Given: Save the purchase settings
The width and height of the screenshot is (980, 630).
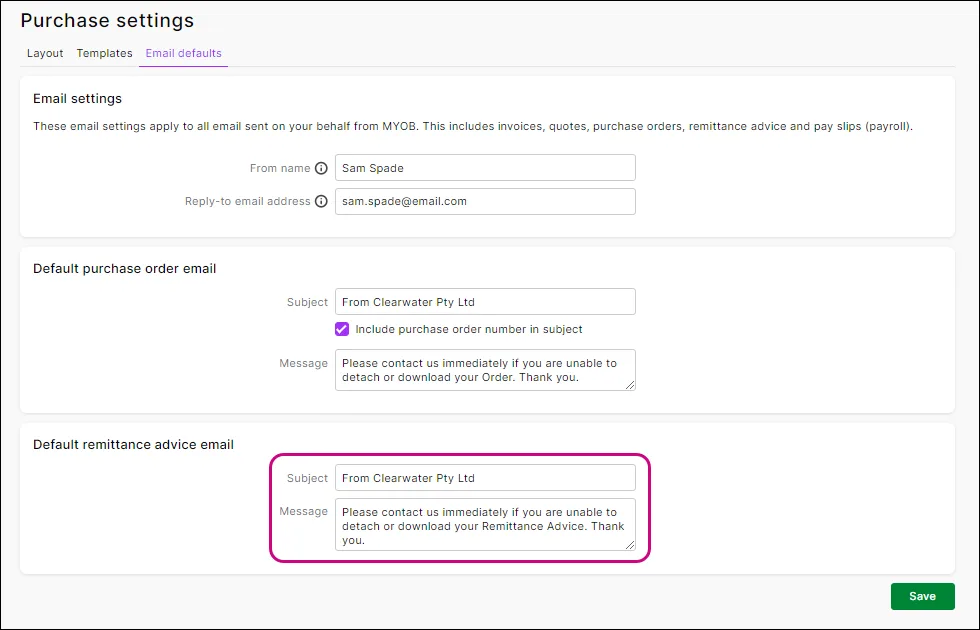Looking at the screenshot, I should (922, 596).
